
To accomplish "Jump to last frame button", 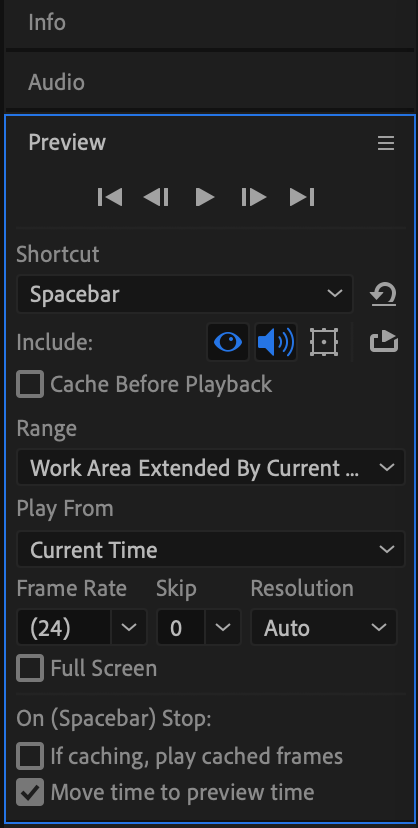I will 302,197.
